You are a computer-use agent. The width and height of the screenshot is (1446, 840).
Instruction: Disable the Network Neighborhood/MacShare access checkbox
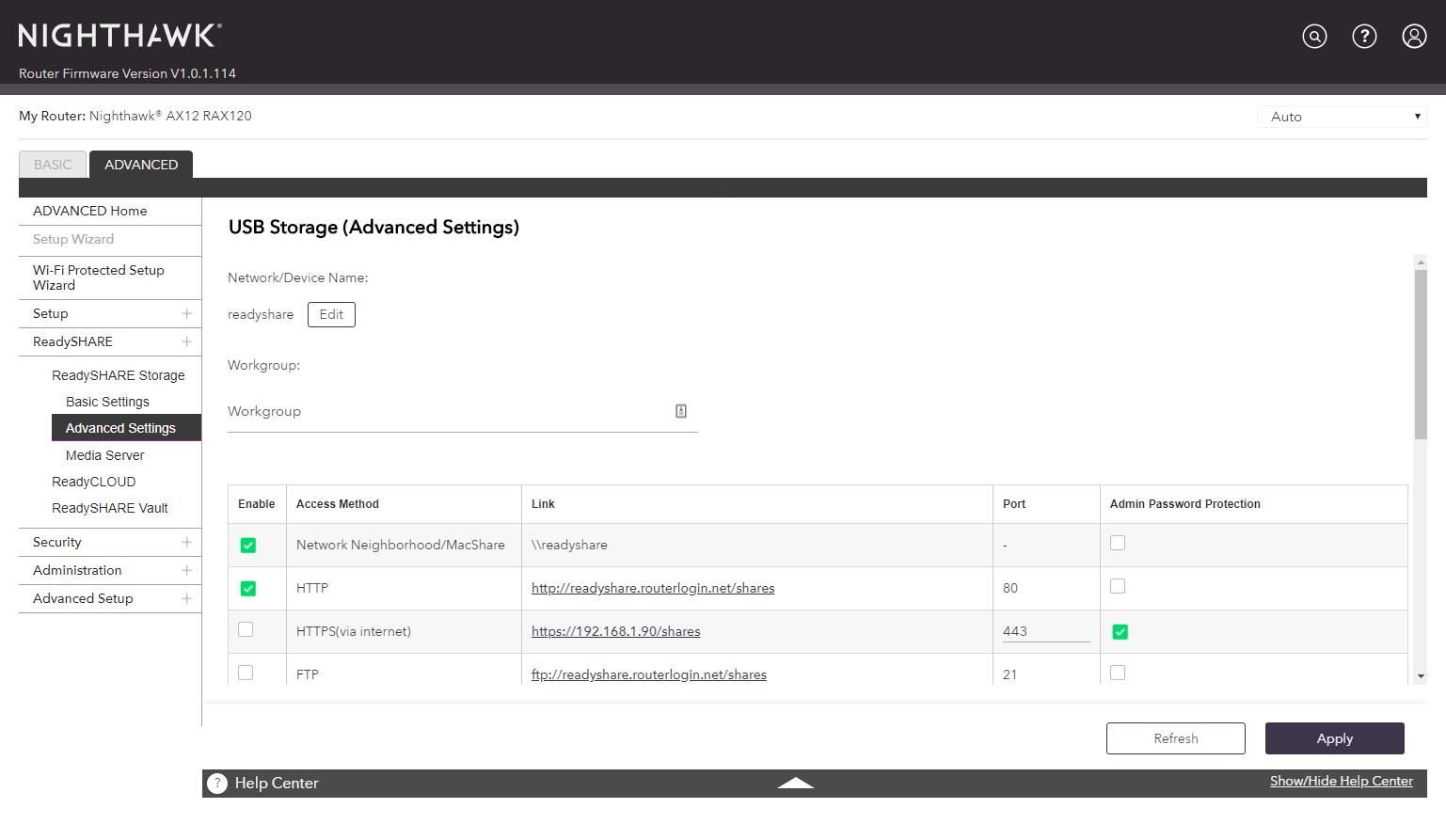click(x=248, y=546)
